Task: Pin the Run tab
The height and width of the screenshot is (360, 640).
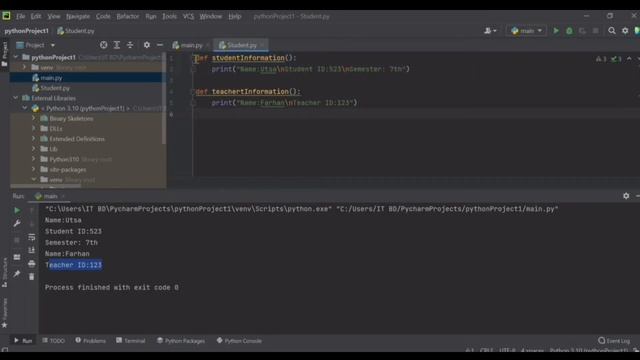Action: tap(17, 273)
